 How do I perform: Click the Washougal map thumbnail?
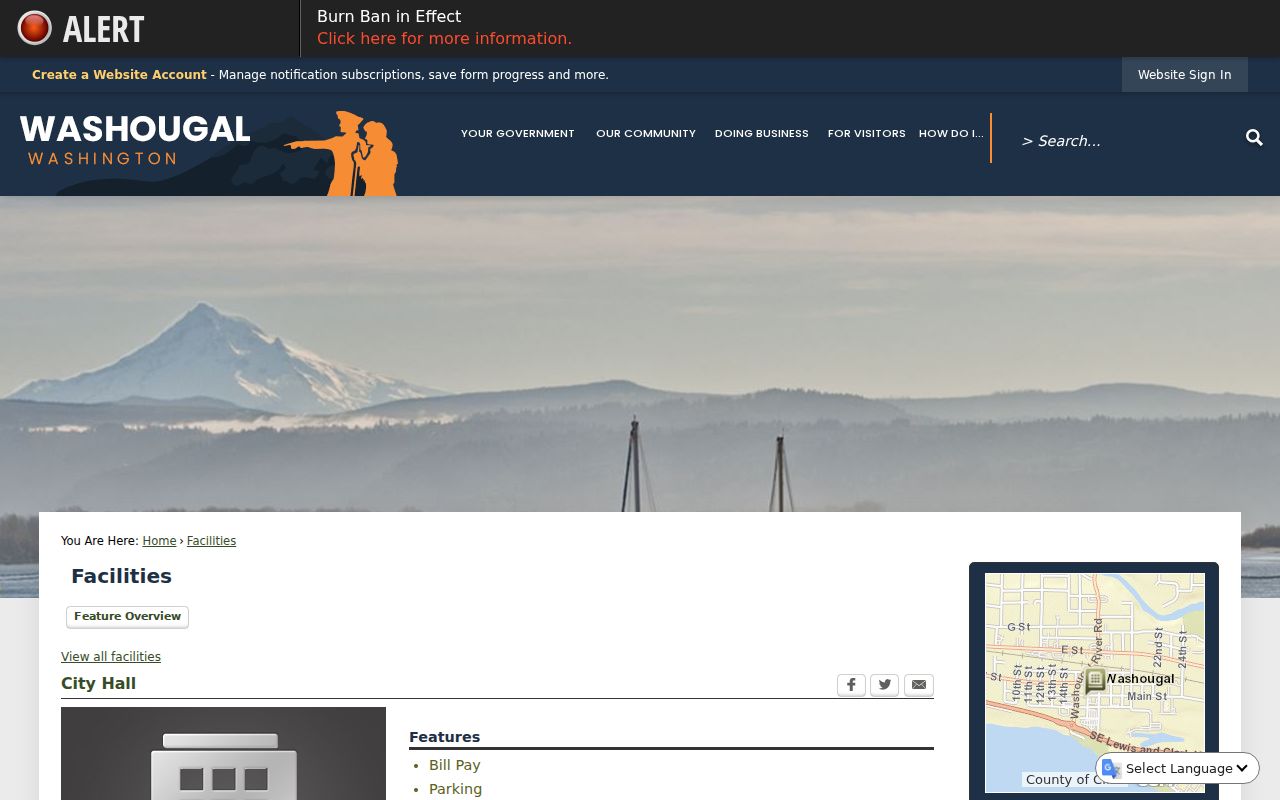(x=1095, y=683)
